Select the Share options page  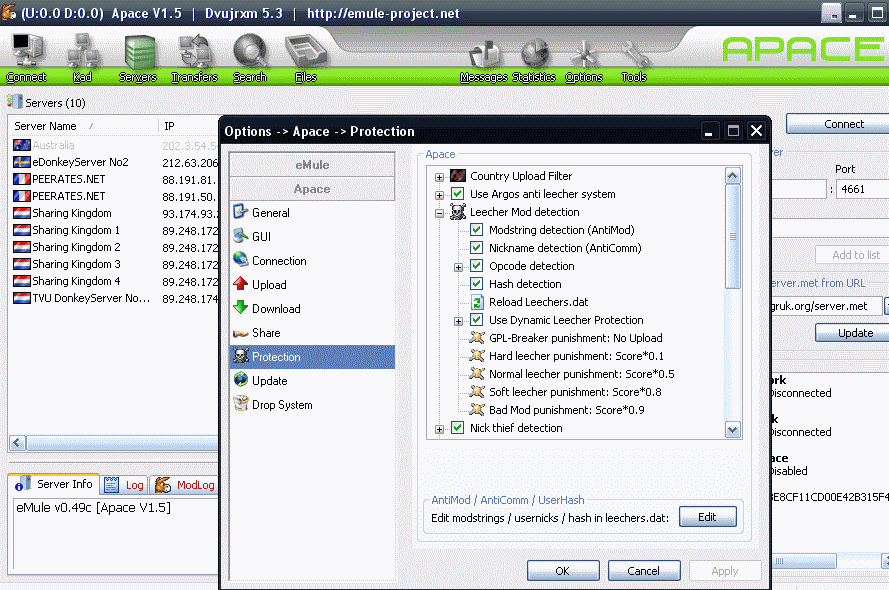(312, 333)
